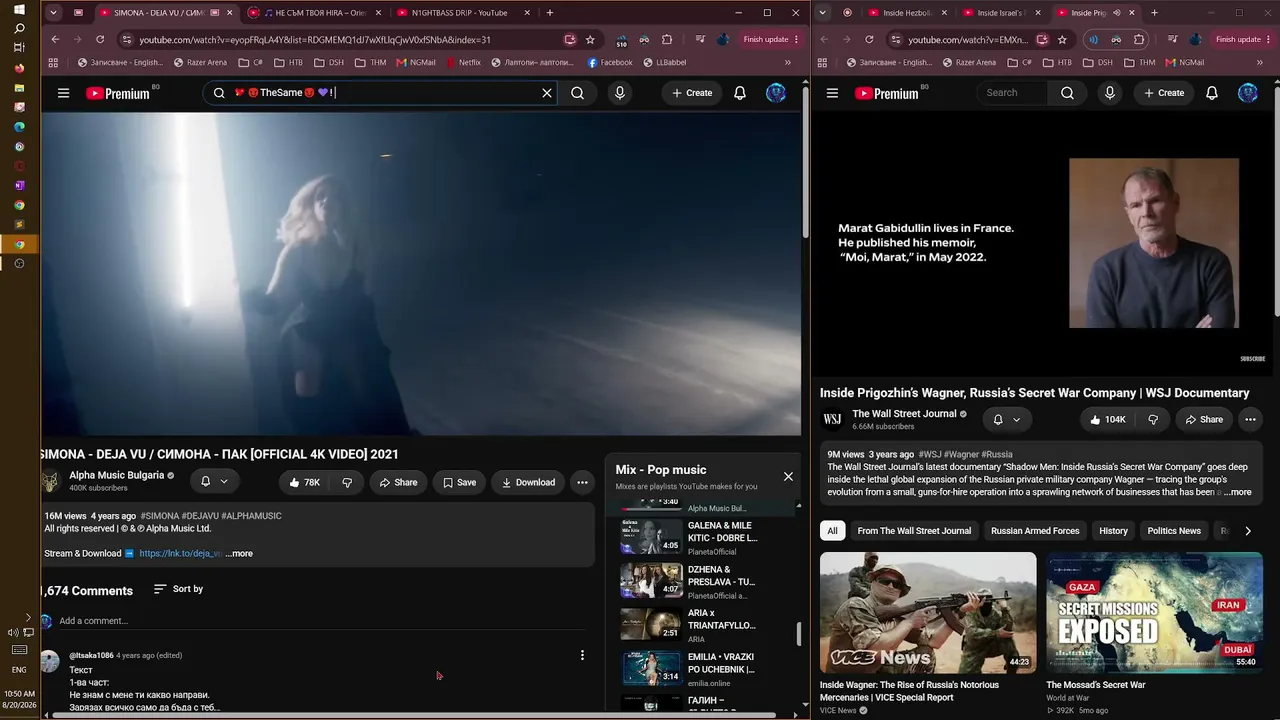Share the SIMONA - DEJA VU video
The image size is (1280, 720).
coord(398,482)
